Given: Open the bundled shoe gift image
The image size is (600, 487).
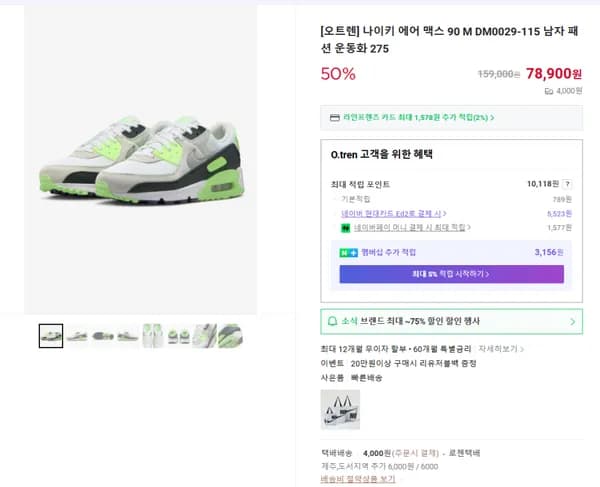Looking at the screenshot, I should [340, 409].
